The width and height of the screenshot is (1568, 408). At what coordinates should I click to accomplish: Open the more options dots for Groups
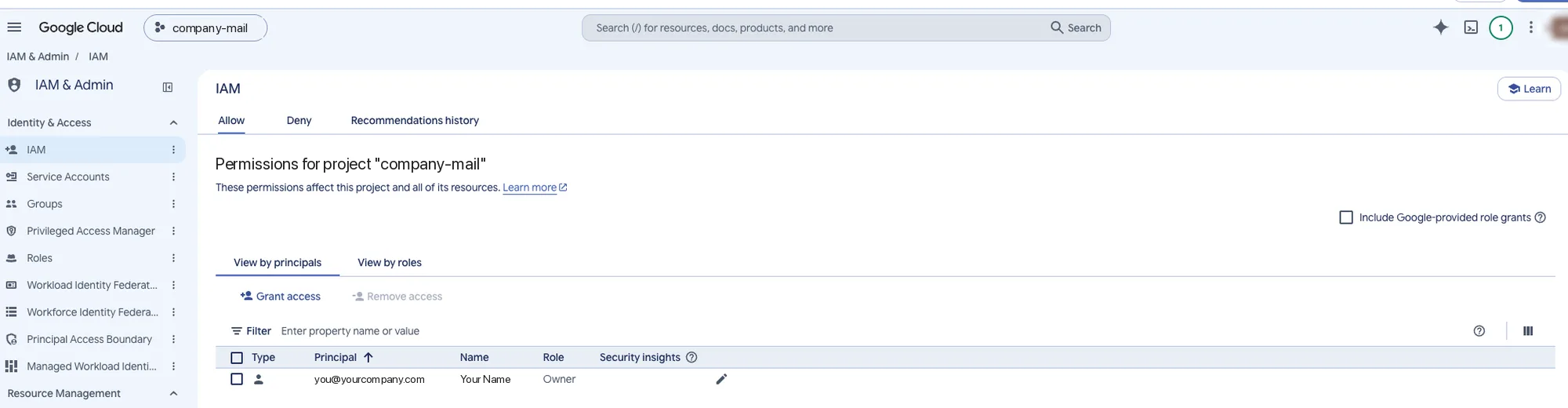pyautogui.click(x=173, y=203)
